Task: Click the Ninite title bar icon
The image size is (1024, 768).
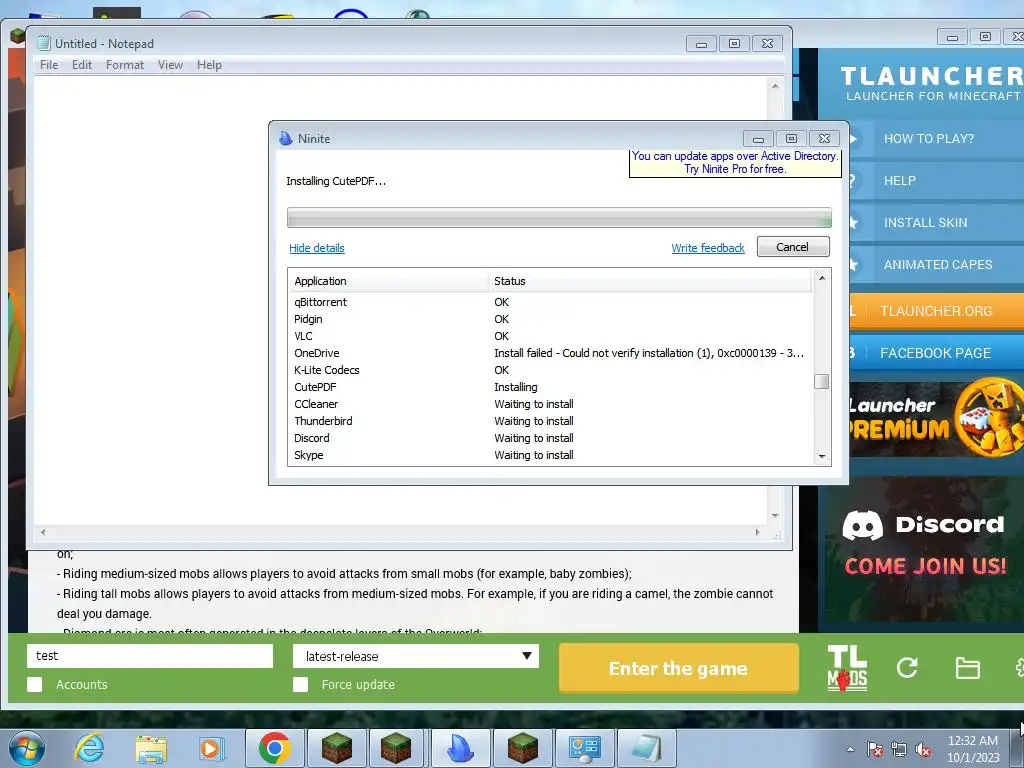Action: 285,138
